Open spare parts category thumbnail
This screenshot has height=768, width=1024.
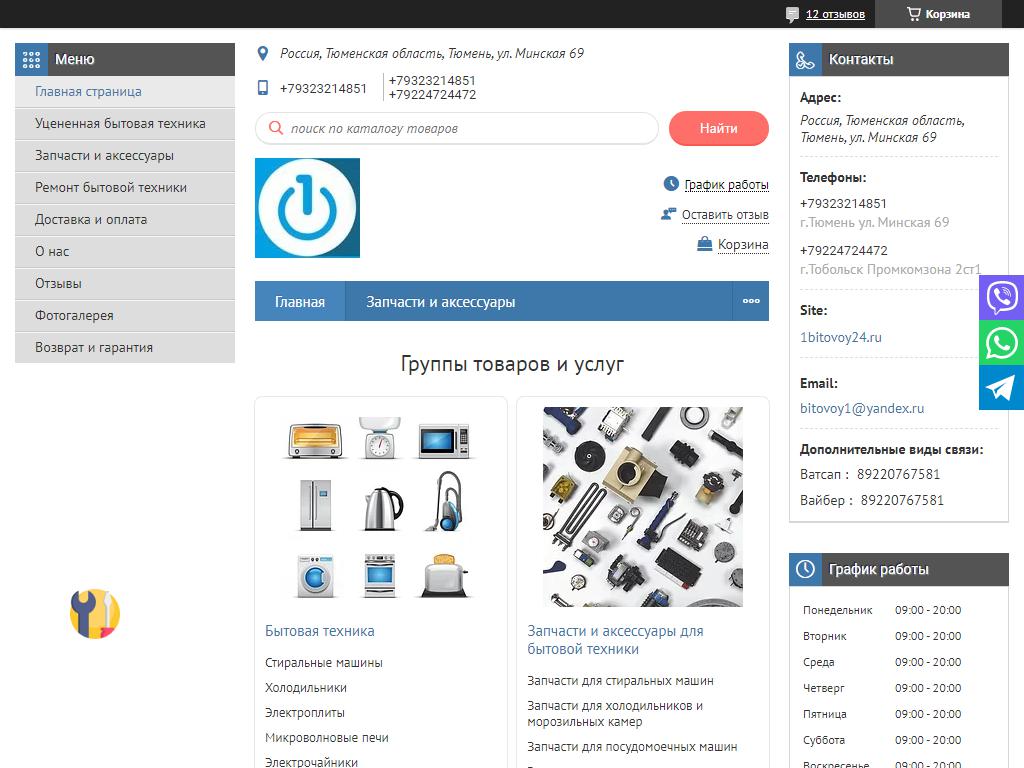pyautogui.click(x=643, y=506)
